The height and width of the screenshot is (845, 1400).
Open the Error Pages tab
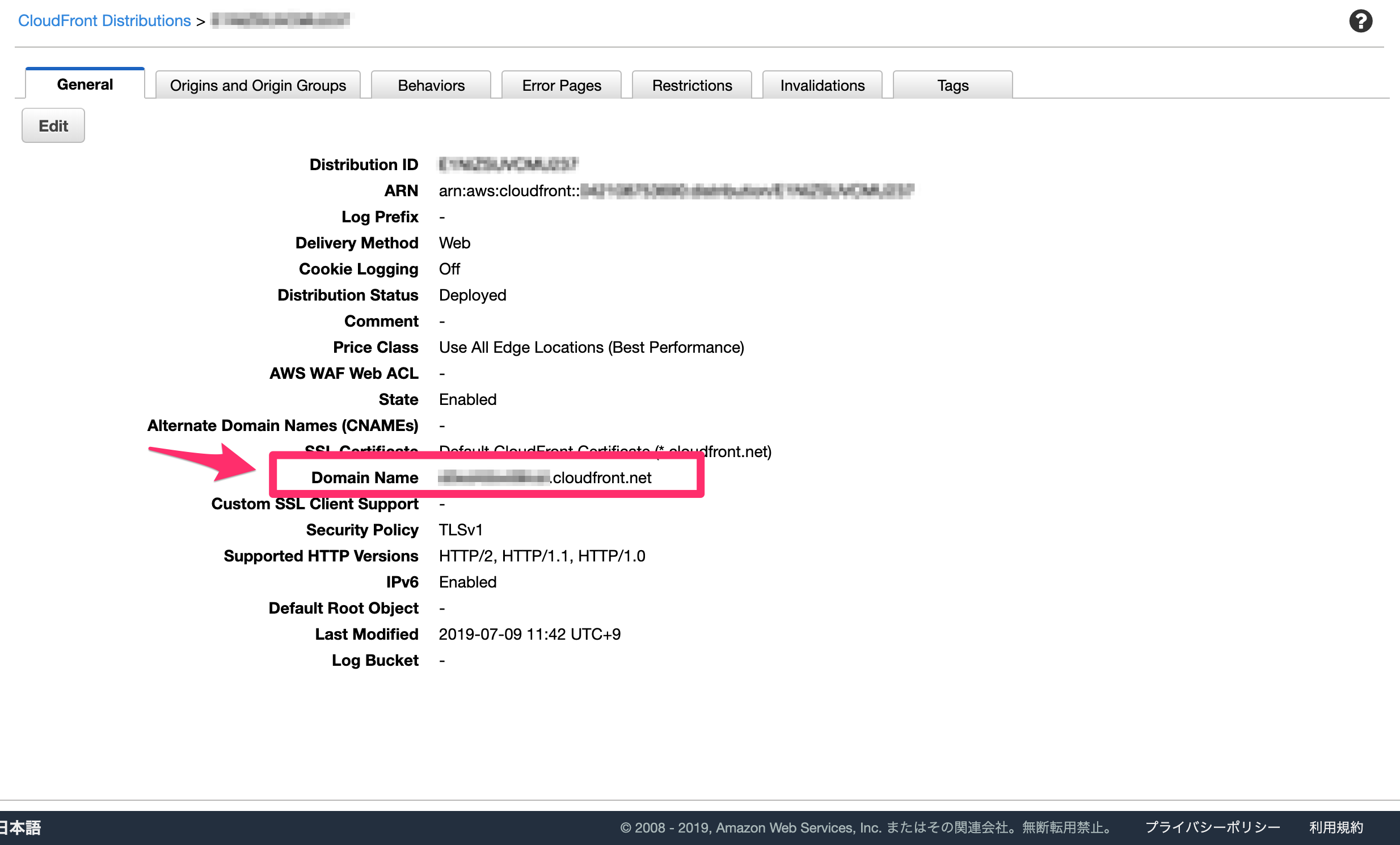(562, 85)
